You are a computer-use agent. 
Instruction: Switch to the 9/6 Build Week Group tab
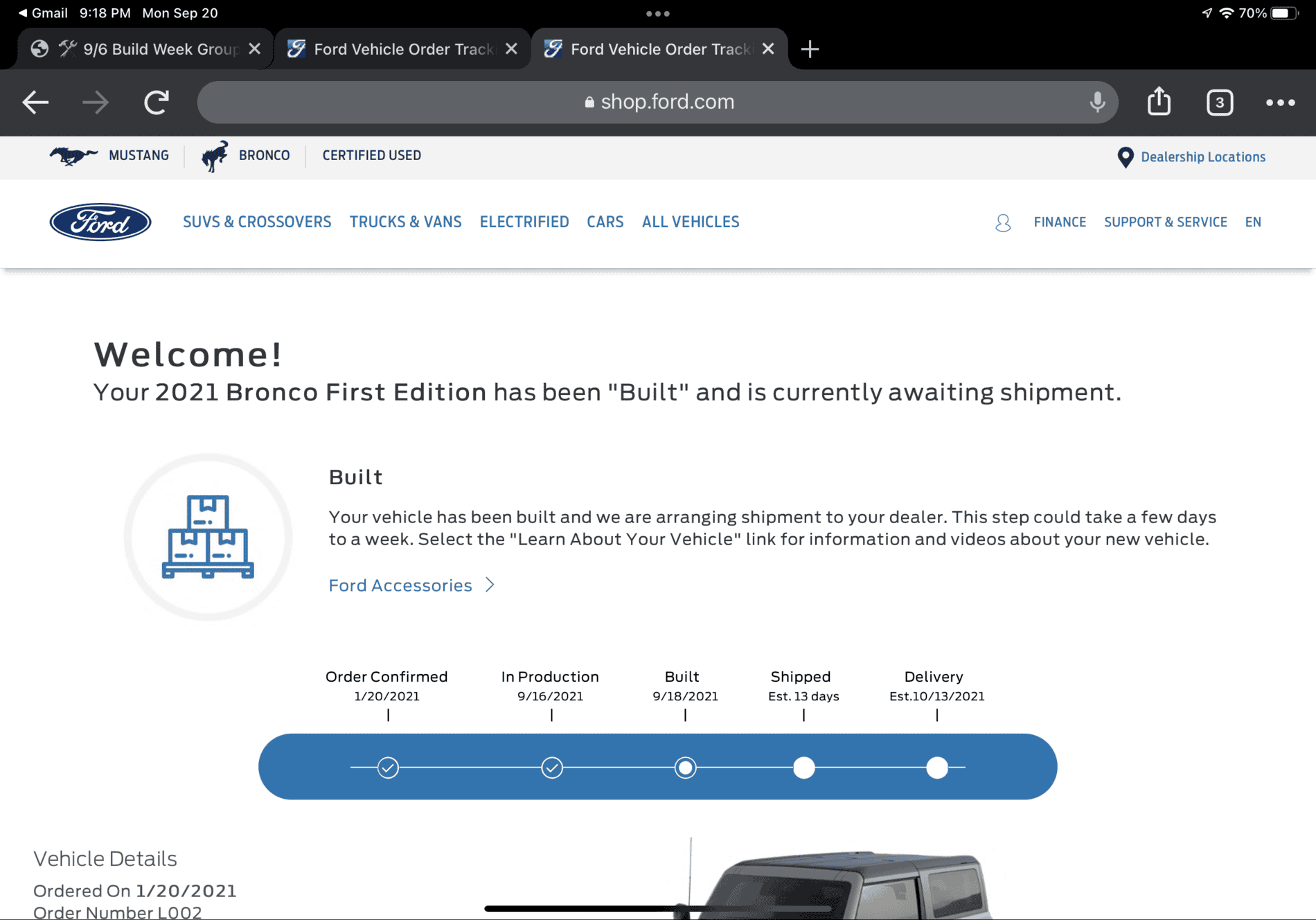point(149,49)
